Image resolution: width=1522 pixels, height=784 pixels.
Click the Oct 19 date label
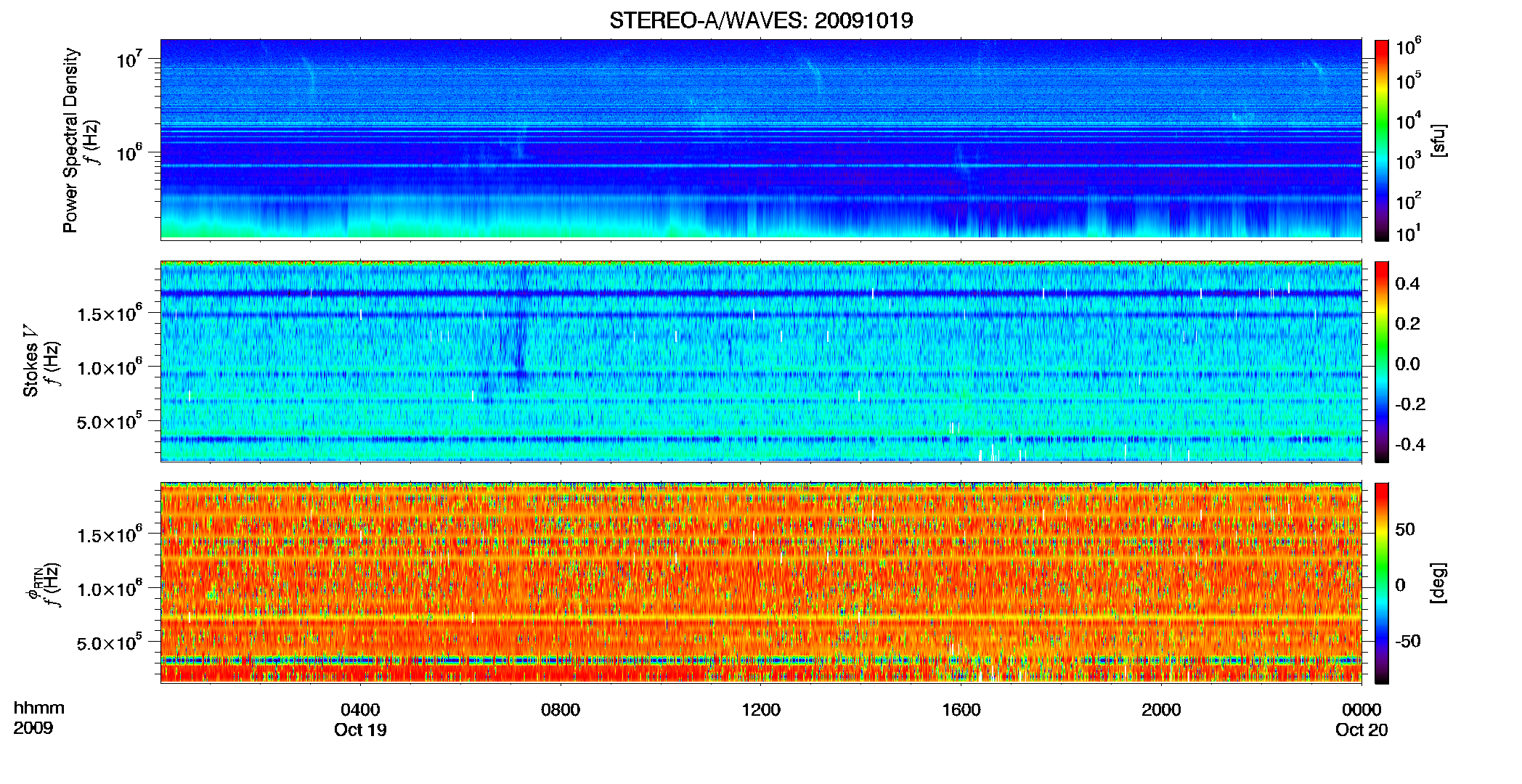click(x=360, y=730)
